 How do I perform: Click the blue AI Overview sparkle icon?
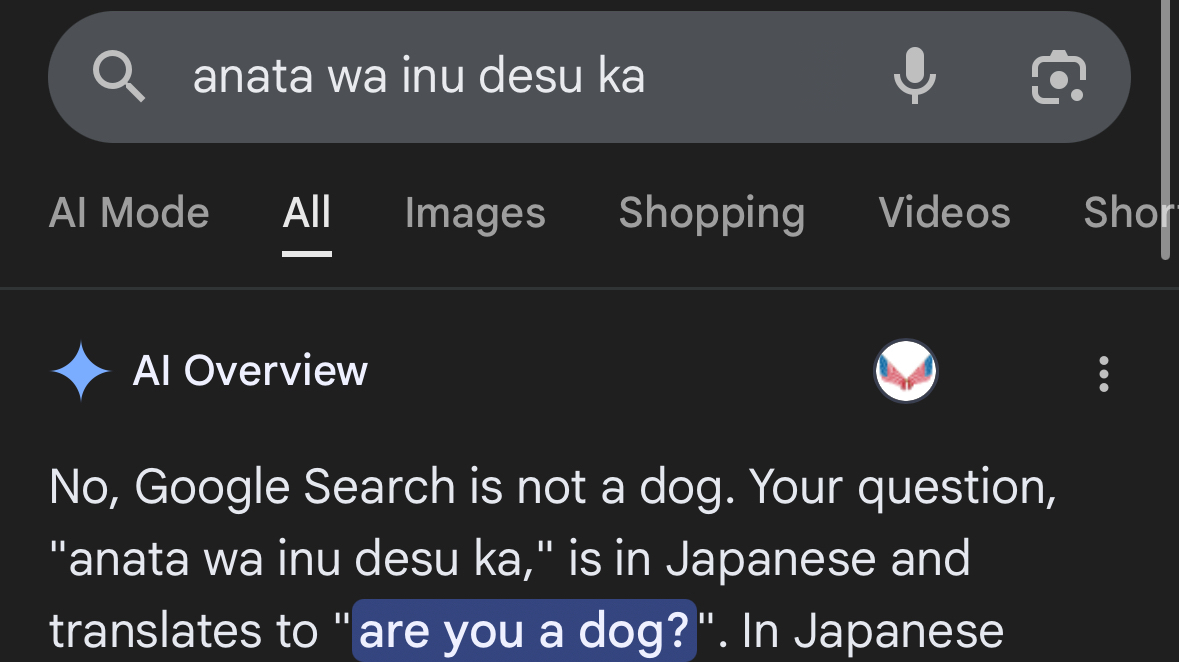tap(80, 371)
